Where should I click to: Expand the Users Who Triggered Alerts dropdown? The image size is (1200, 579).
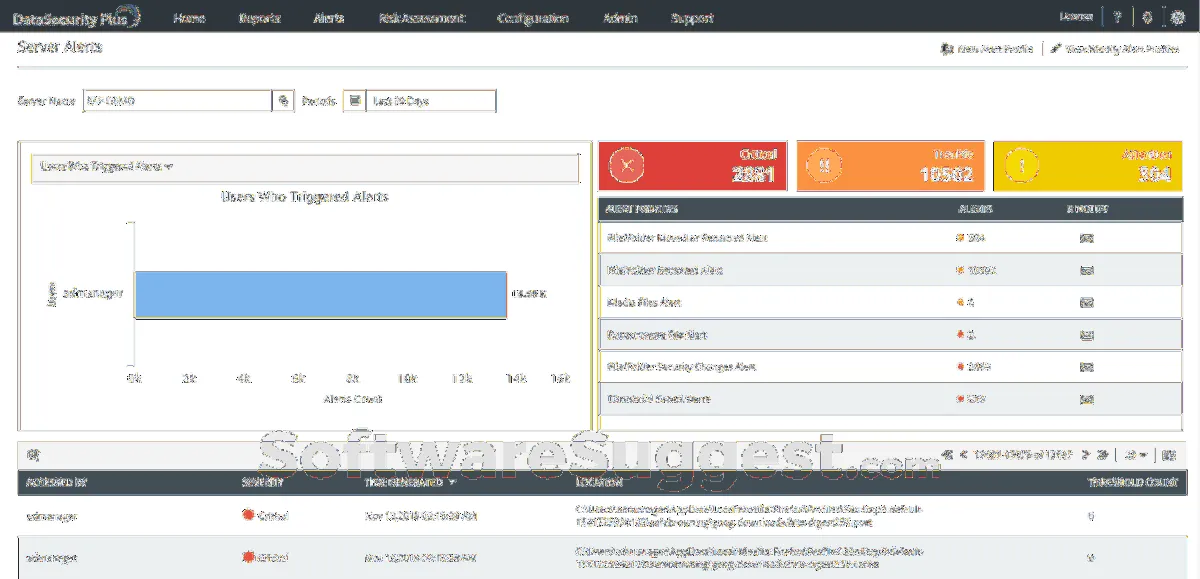(305, 167)
